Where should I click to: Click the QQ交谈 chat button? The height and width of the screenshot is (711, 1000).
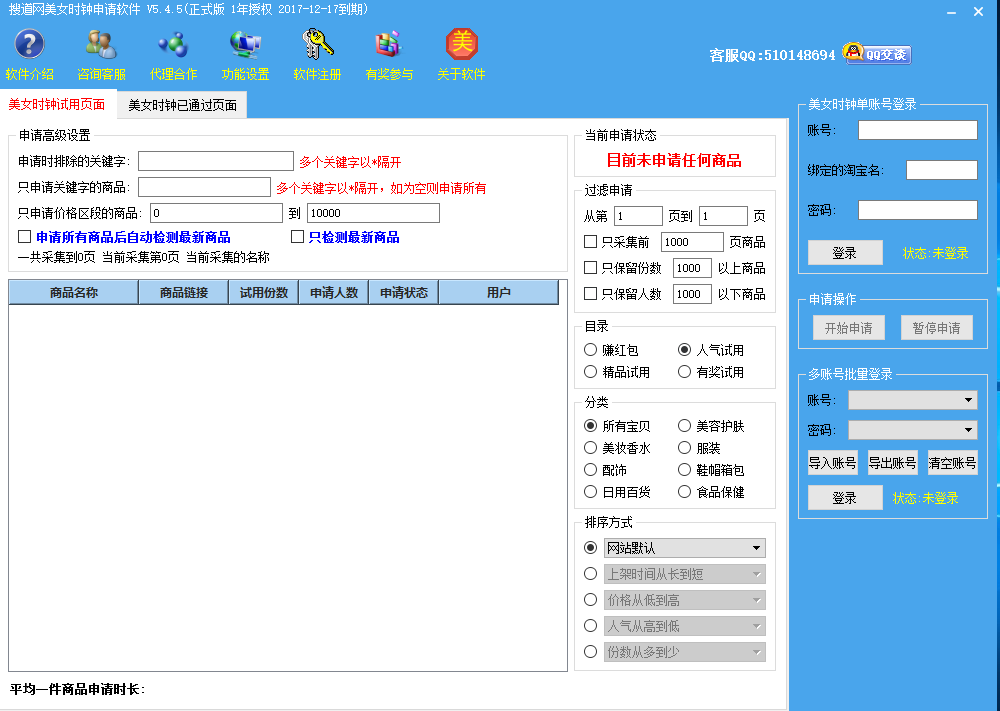coord(877,54)
